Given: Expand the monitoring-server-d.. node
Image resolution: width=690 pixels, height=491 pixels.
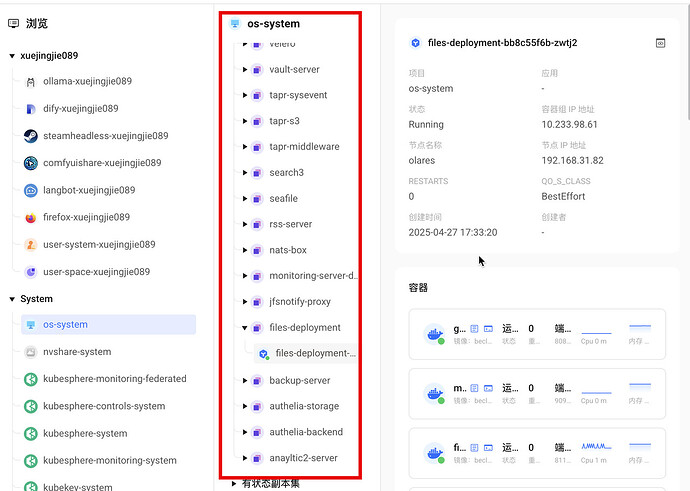Looking at the screenshot, I should (x=245, y=276).
